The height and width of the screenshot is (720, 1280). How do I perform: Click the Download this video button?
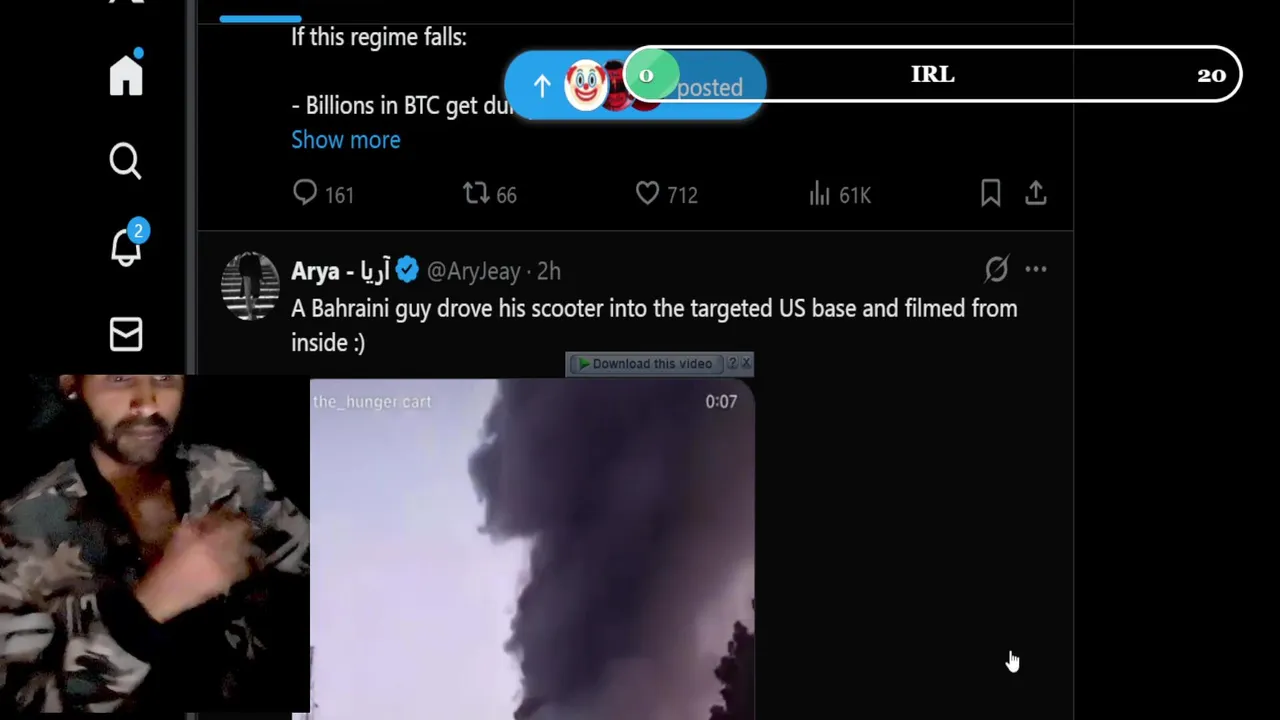645,364
